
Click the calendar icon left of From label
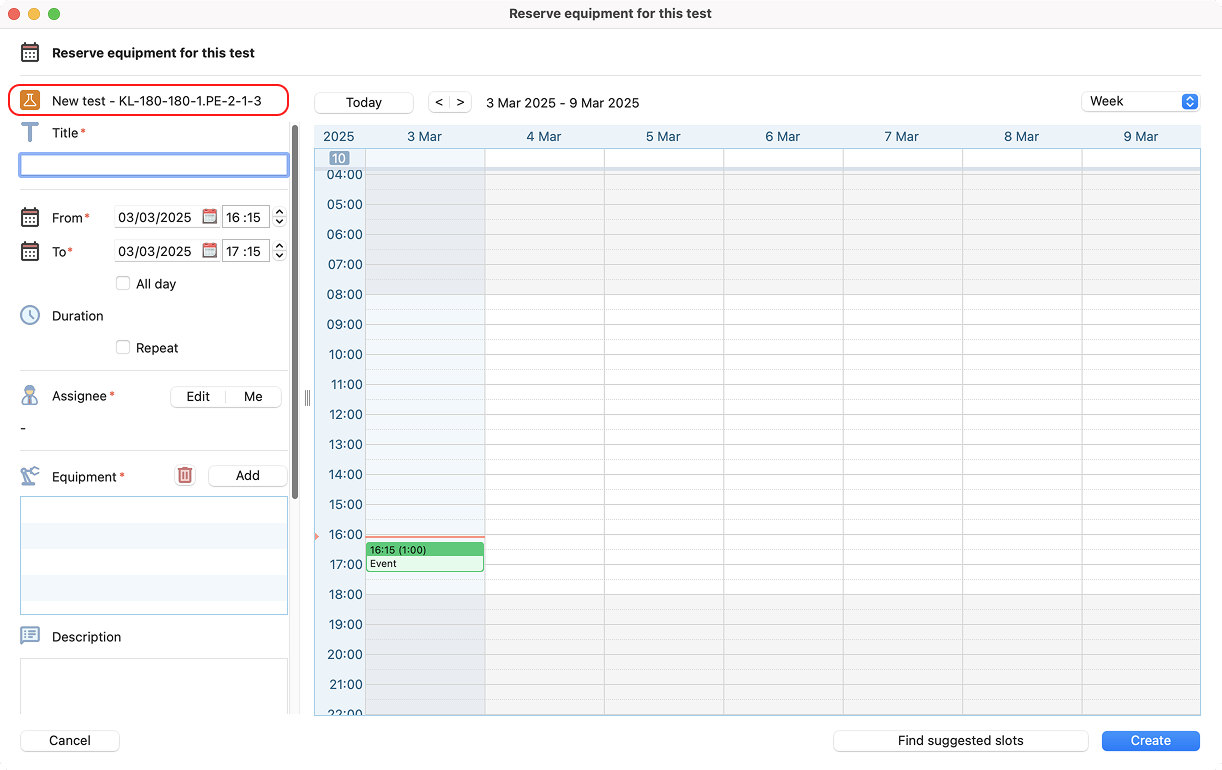pos(30,217)
